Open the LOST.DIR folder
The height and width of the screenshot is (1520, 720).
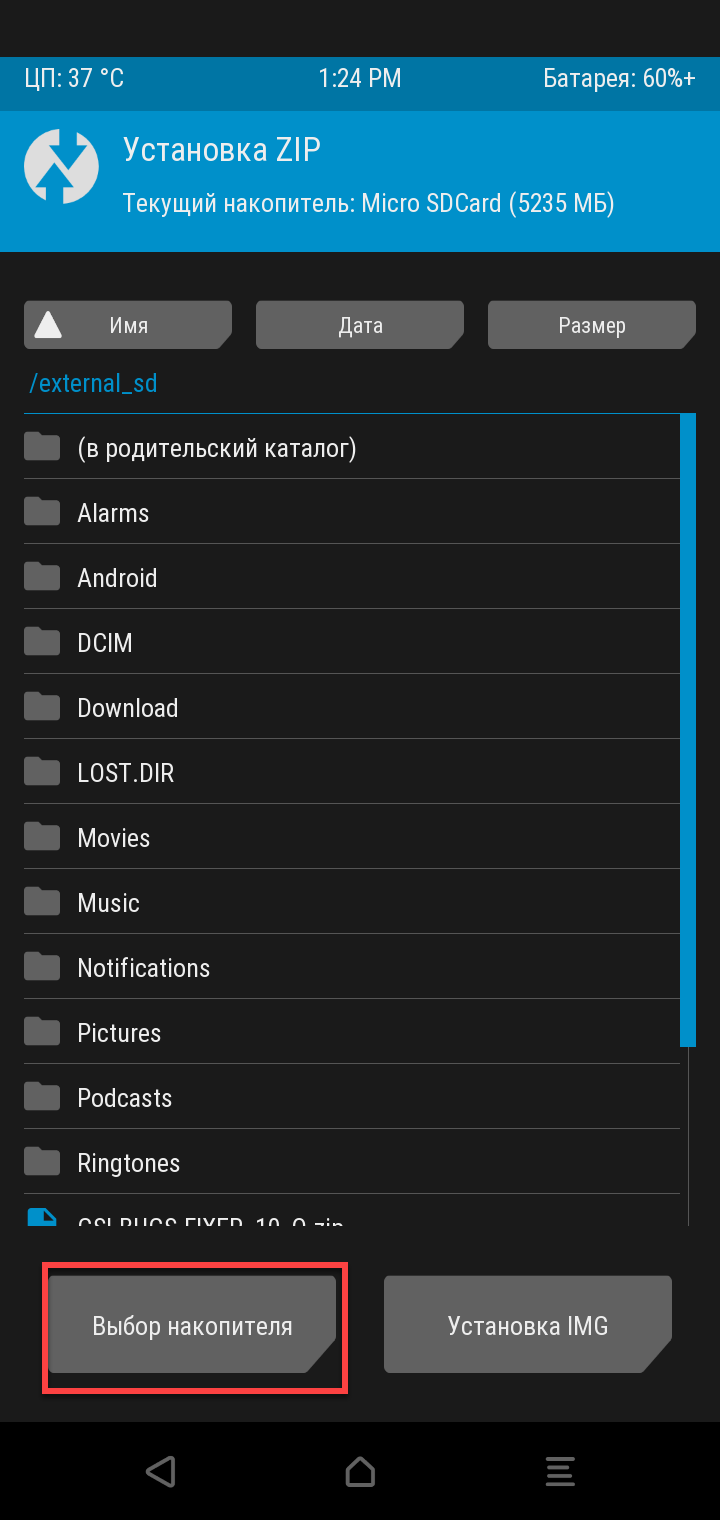tap(352, 772)
